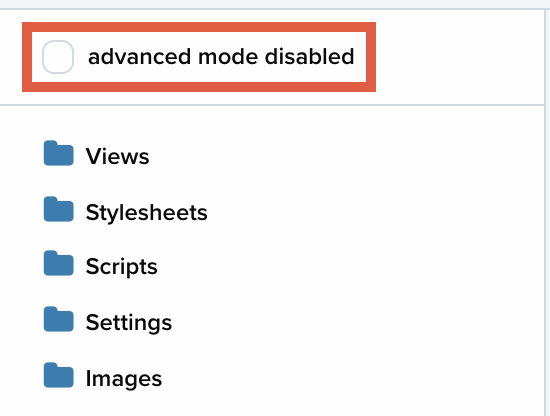
Task: Click the Stylesheets folder icon
Action: pos(59,209)
